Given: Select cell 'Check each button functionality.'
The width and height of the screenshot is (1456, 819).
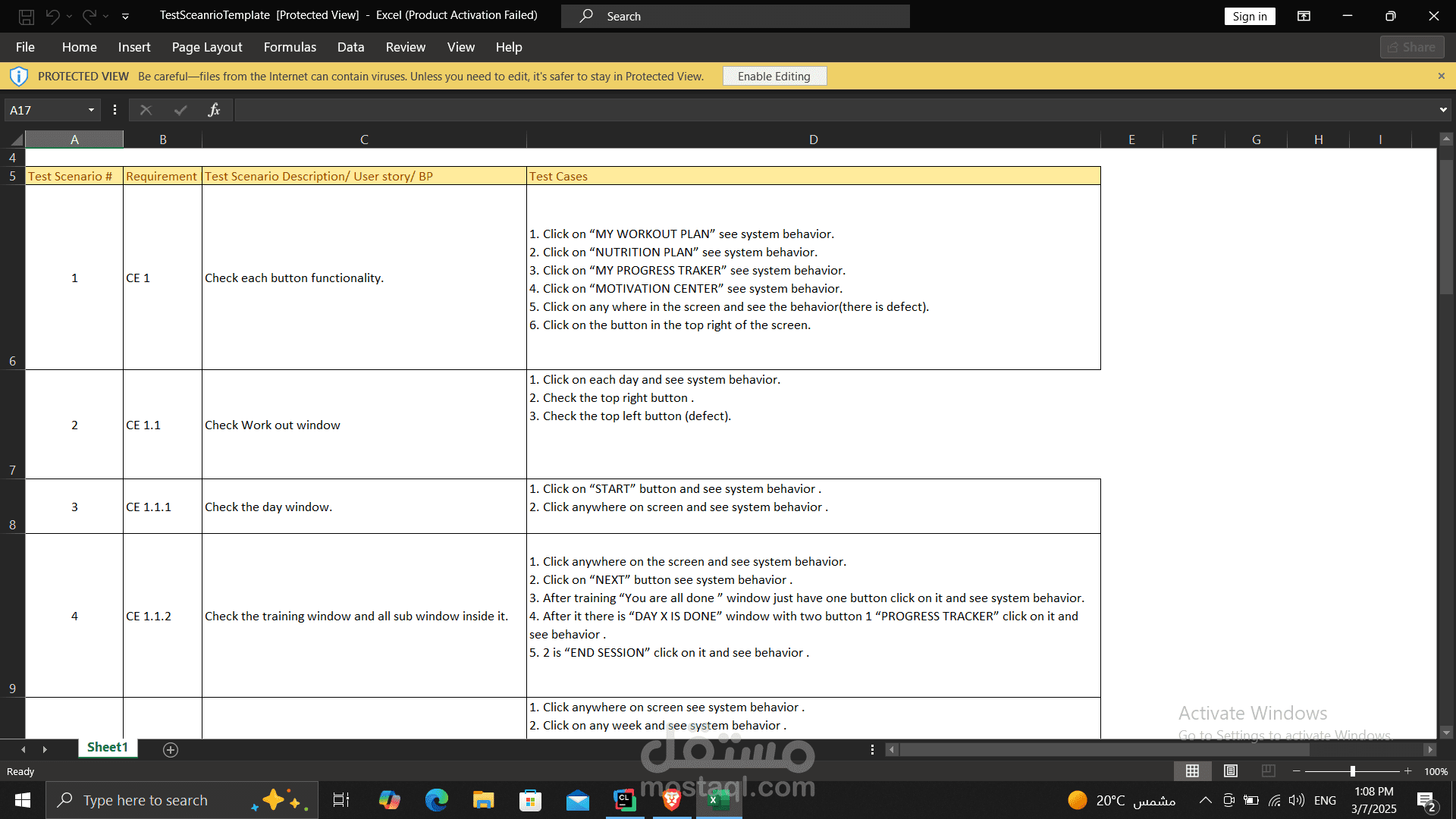Looking at the screenshot, I should (364, 278).
